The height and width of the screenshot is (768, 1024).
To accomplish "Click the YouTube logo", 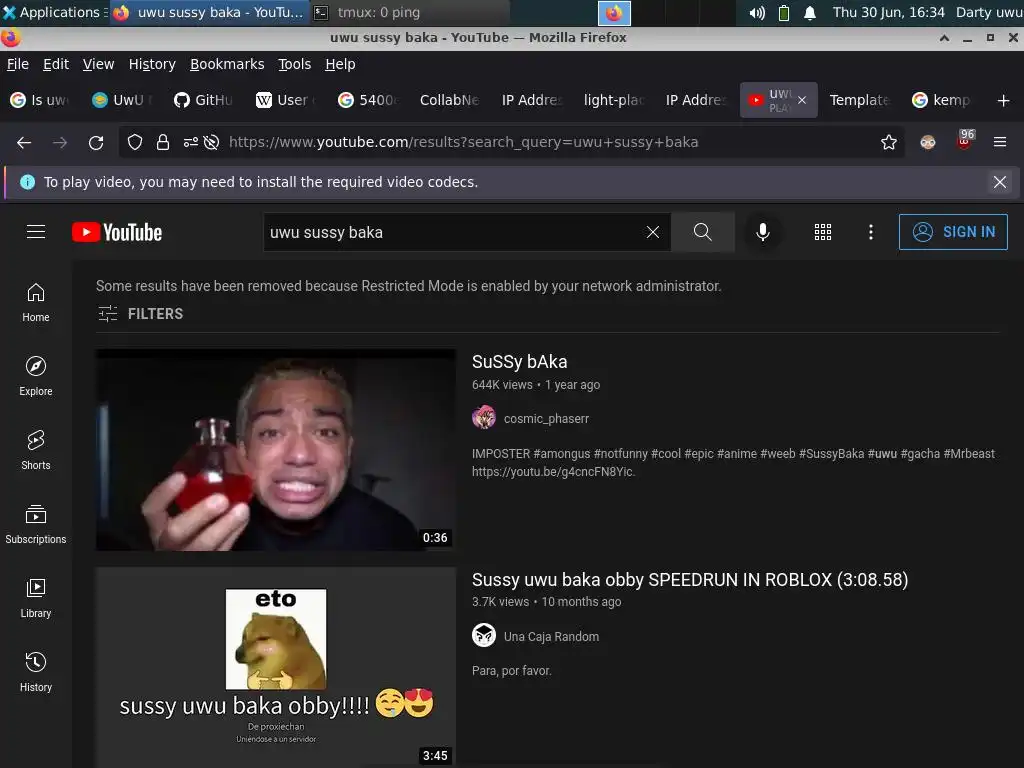I will (x=117, y=232).
